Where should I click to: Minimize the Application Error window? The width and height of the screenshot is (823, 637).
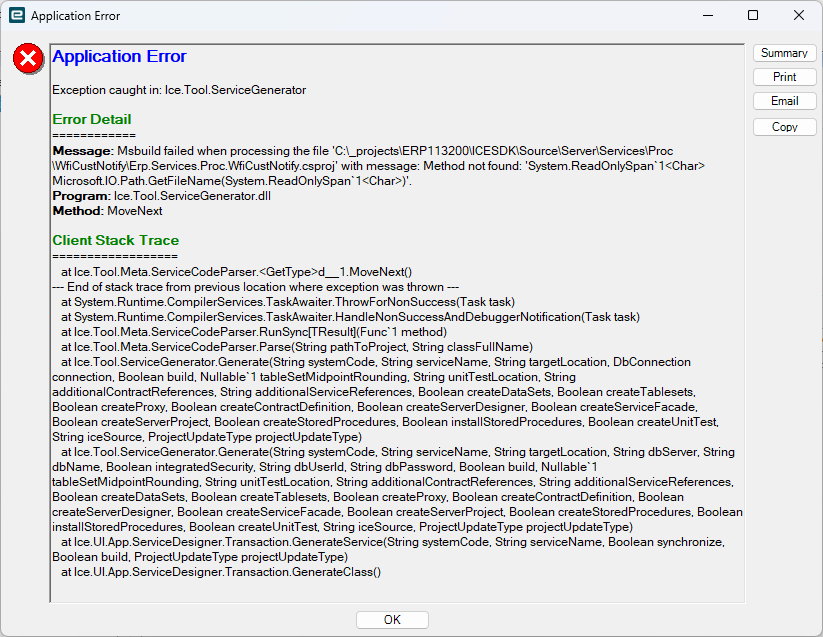(708, 15)
